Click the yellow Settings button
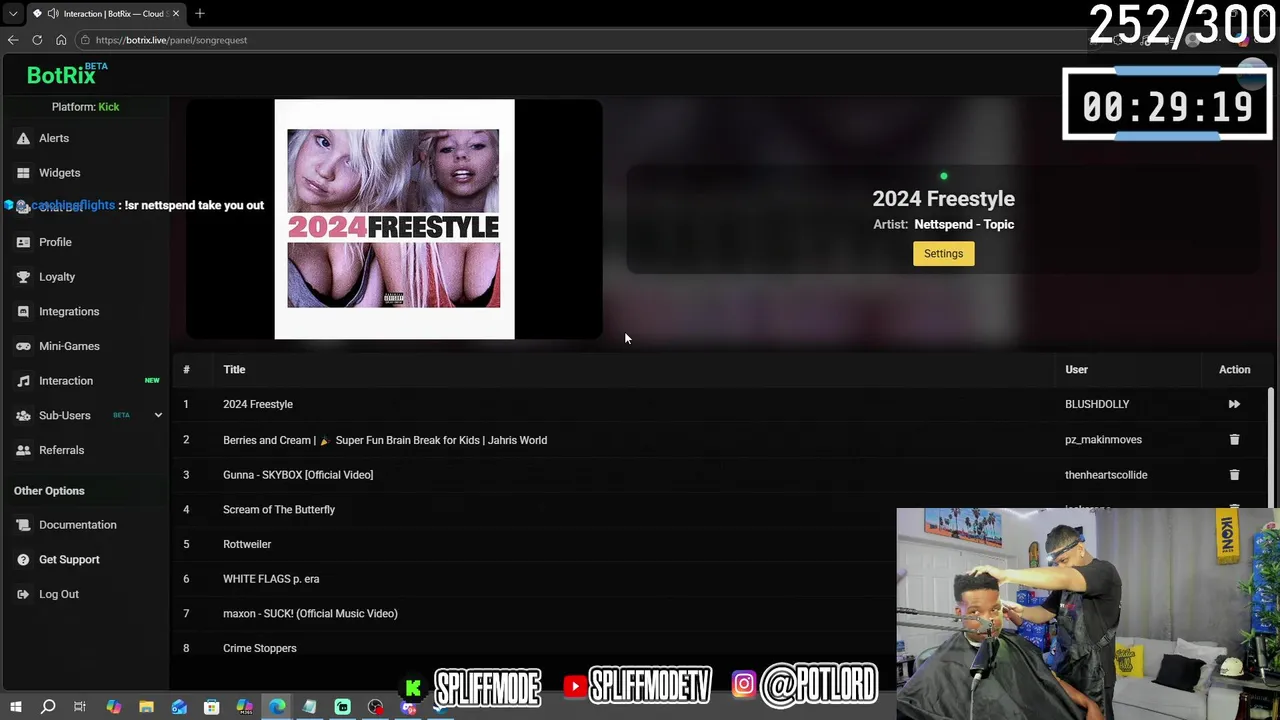 (943, 254)
